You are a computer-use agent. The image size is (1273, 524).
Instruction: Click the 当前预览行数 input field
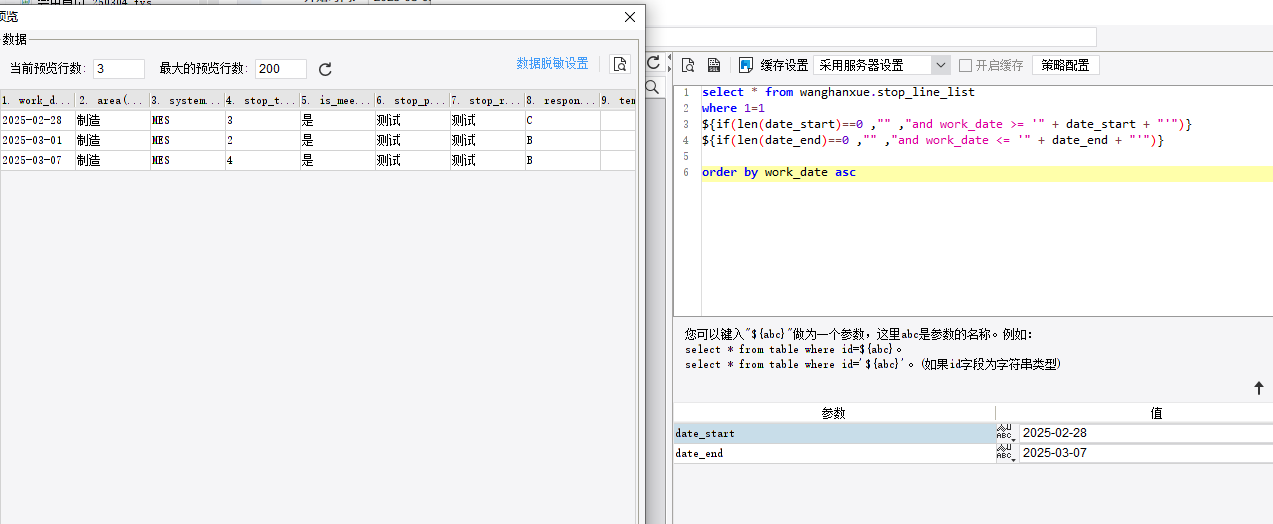pos(119,69)
